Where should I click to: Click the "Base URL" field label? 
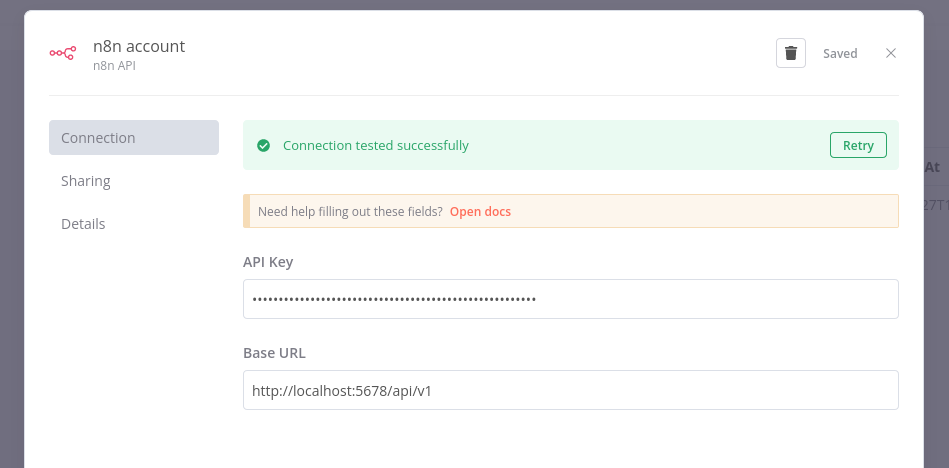click(274, 353)
